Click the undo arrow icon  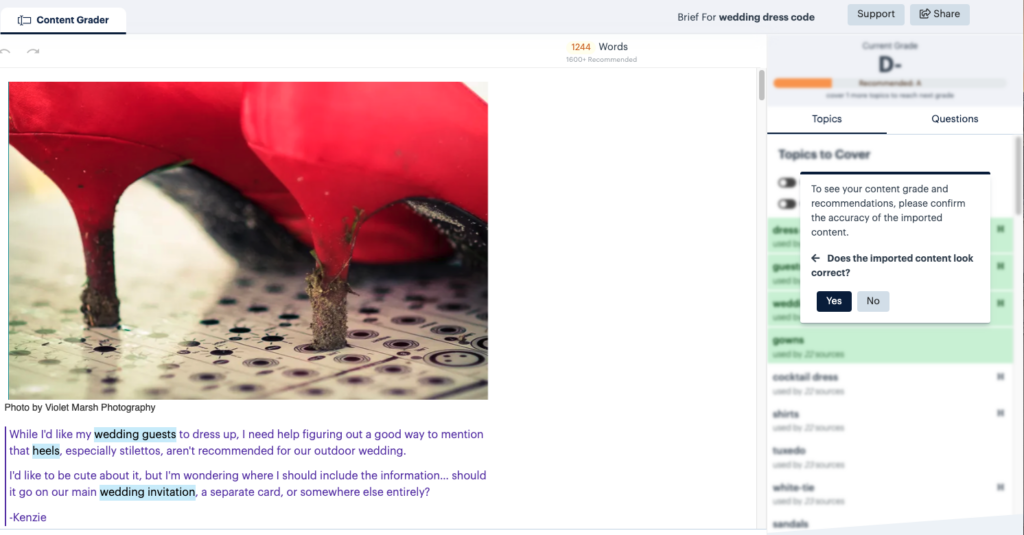coord(5,52)
